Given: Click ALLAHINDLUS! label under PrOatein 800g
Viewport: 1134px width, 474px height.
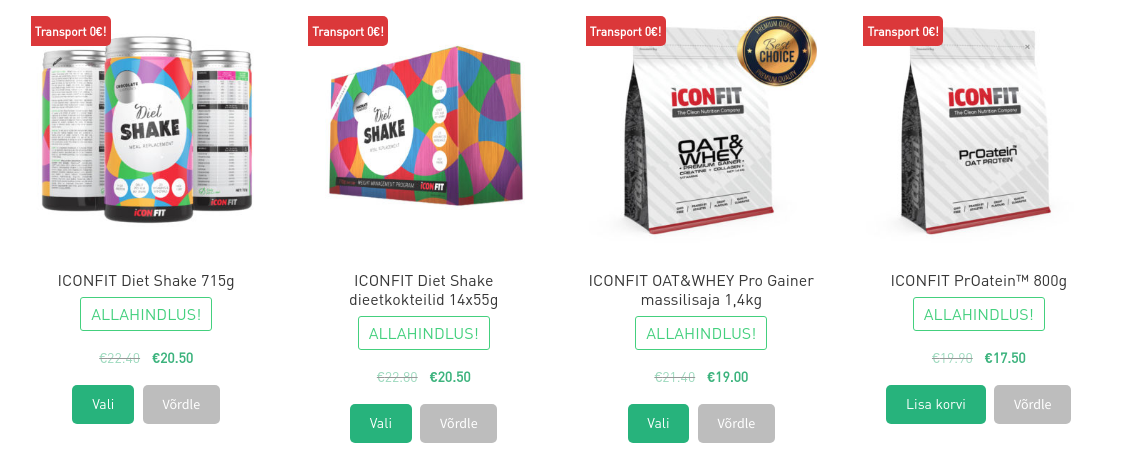Looking at the screenshot, I should pyautogui.click(x=979, y=314).
